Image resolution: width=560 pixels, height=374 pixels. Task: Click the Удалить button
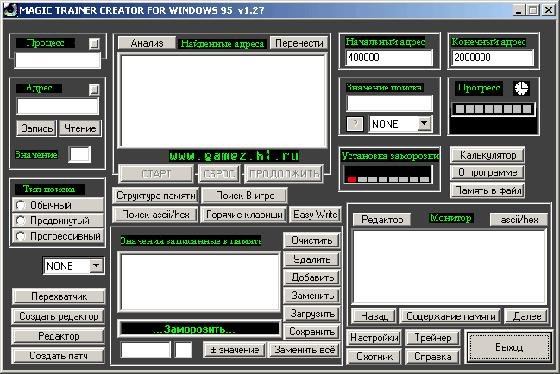(311, 259)
